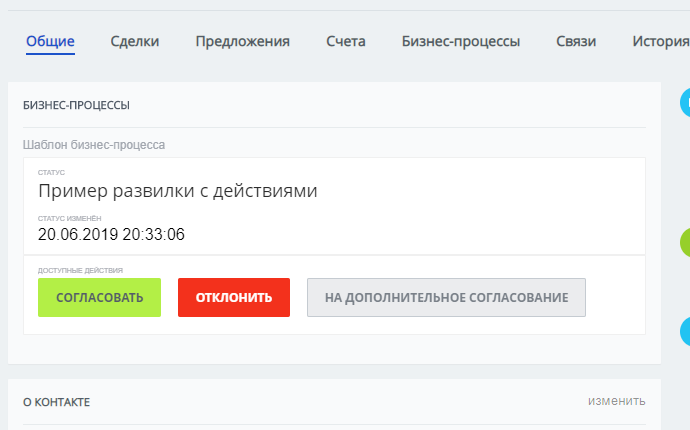
Task: Click the Доступные действия label
Action: tap(80, 270)
